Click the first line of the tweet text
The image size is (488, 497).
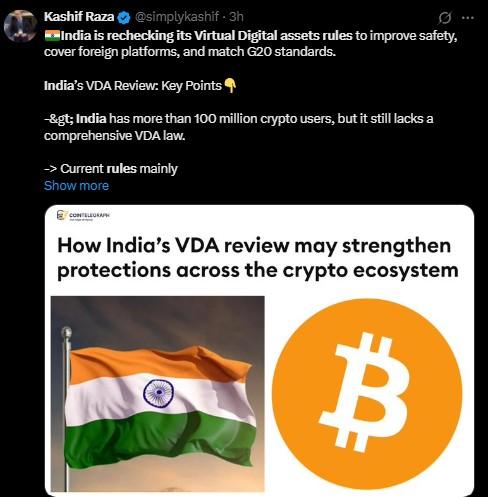(251, 35)
